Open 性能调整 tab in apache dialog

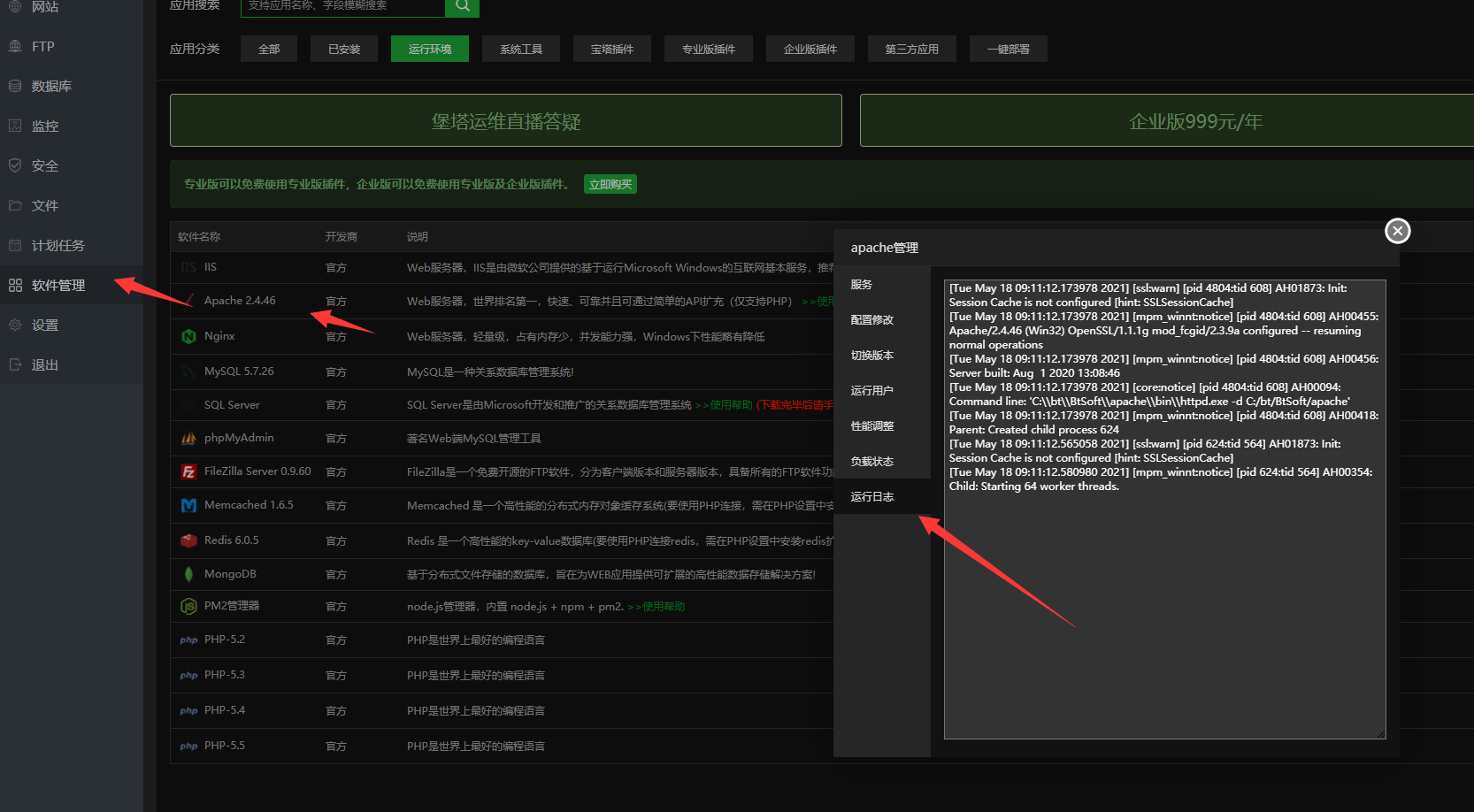click(882, 425)
